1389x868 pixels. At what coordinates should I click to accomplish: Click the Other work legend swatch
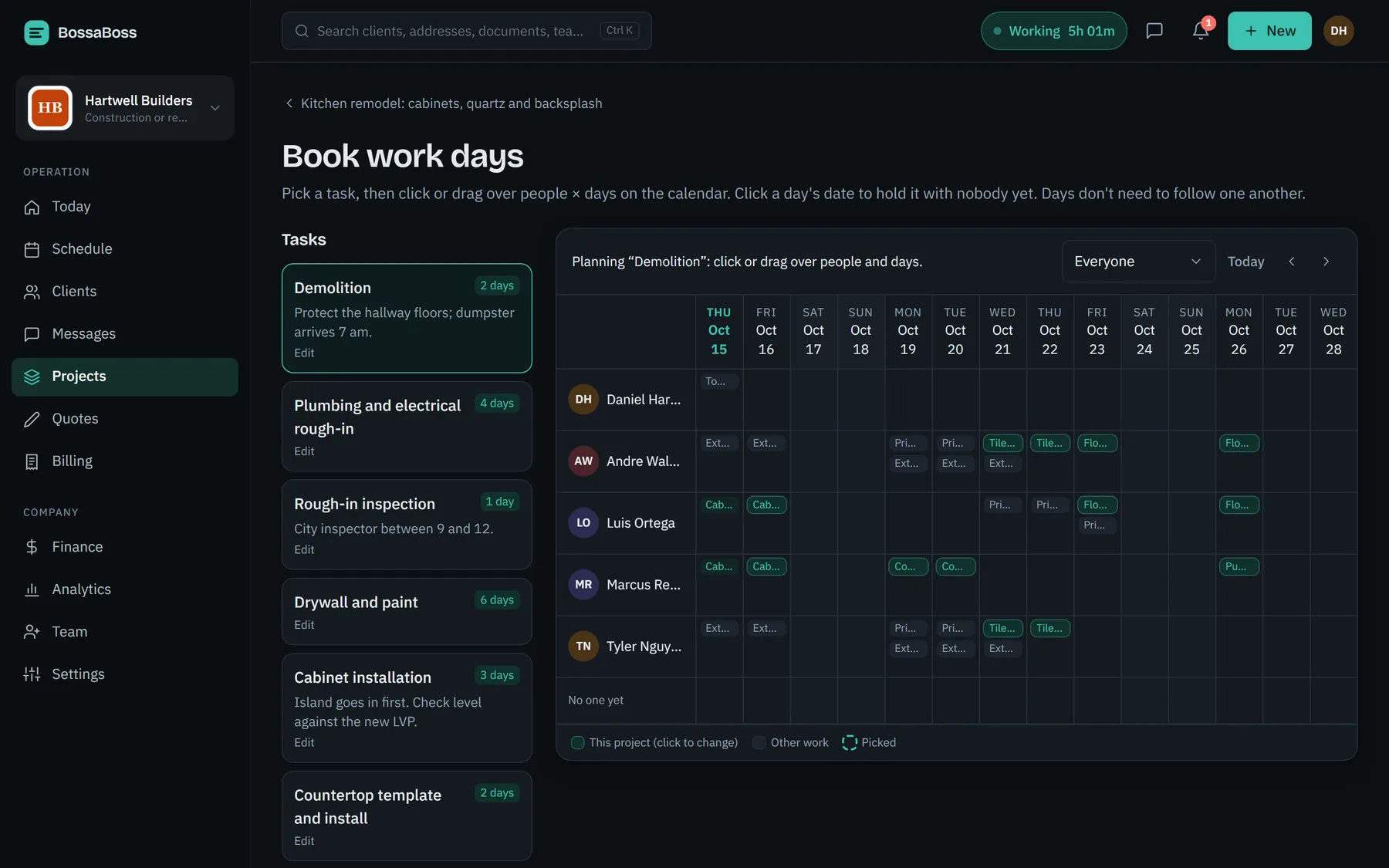[x=759, y=742]
